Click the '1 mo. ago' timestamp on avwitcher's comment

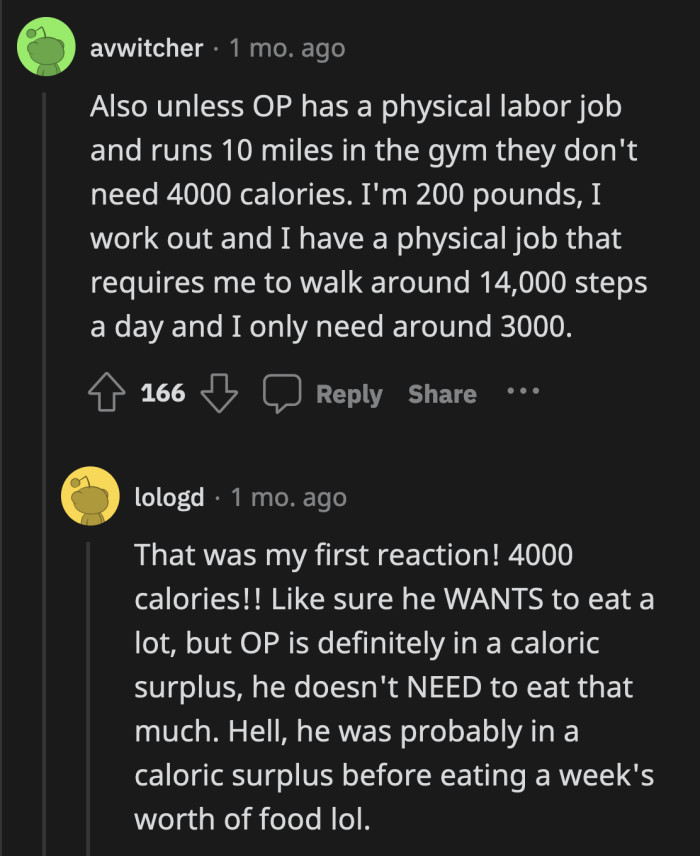pos(286,47)
